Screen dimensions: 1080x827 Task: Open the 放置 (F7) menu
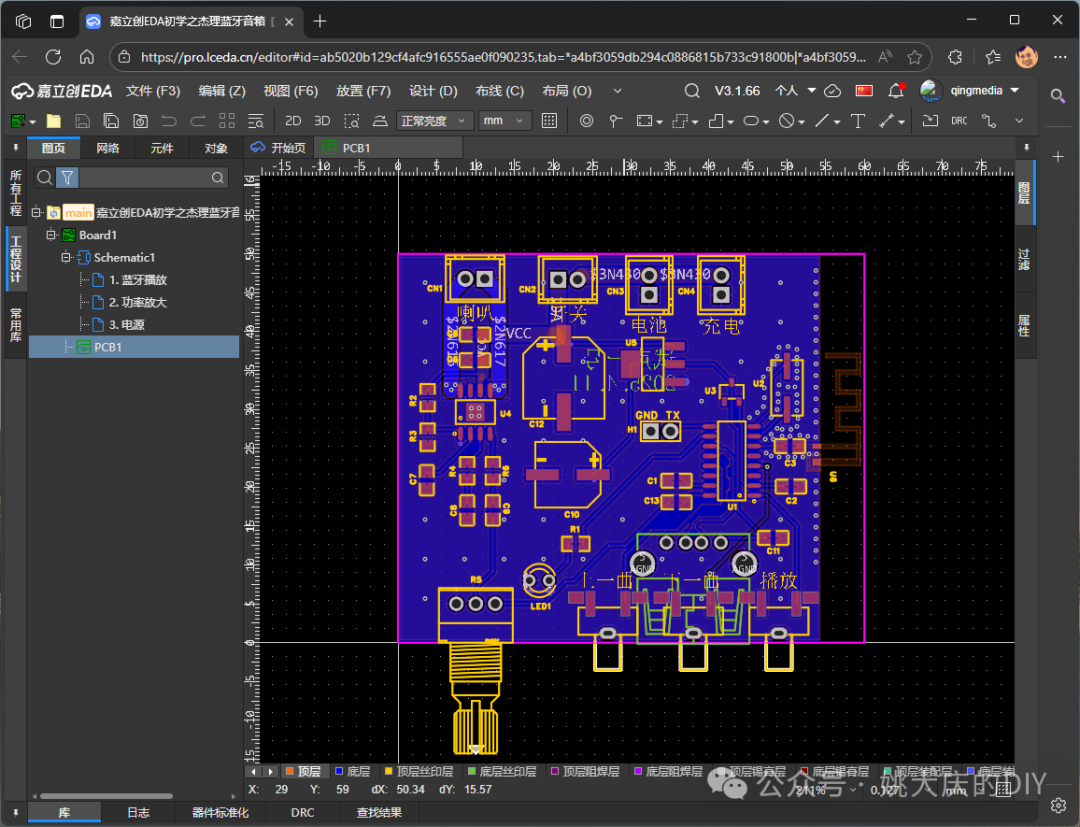coord(363,91)
